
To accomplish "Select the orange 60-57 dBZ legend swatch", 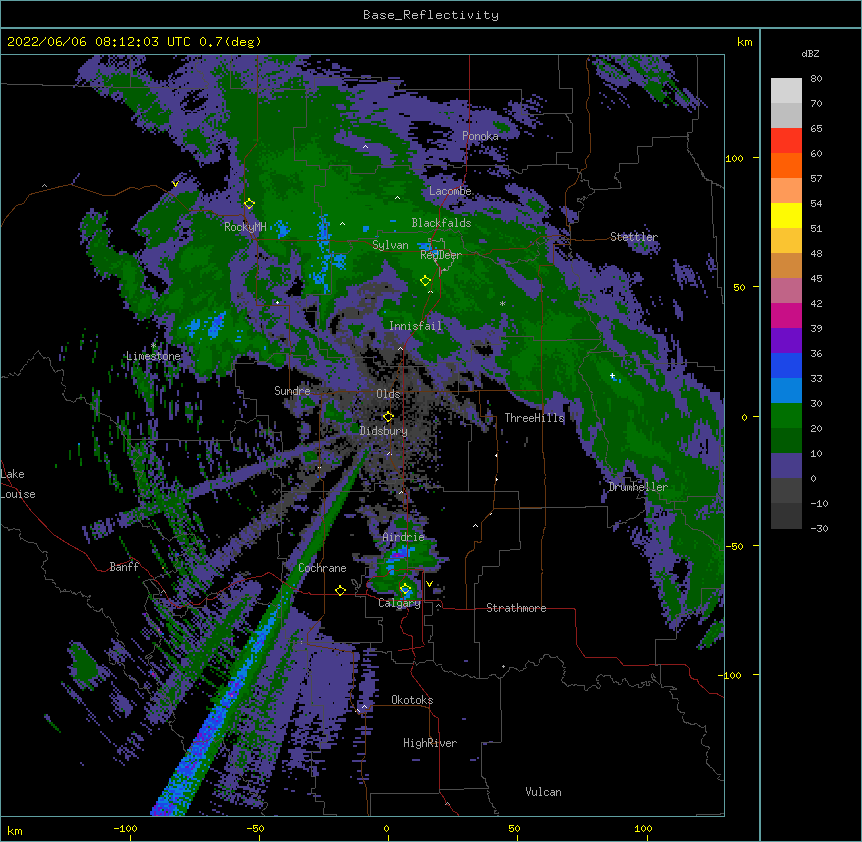I will click(786, 165).
